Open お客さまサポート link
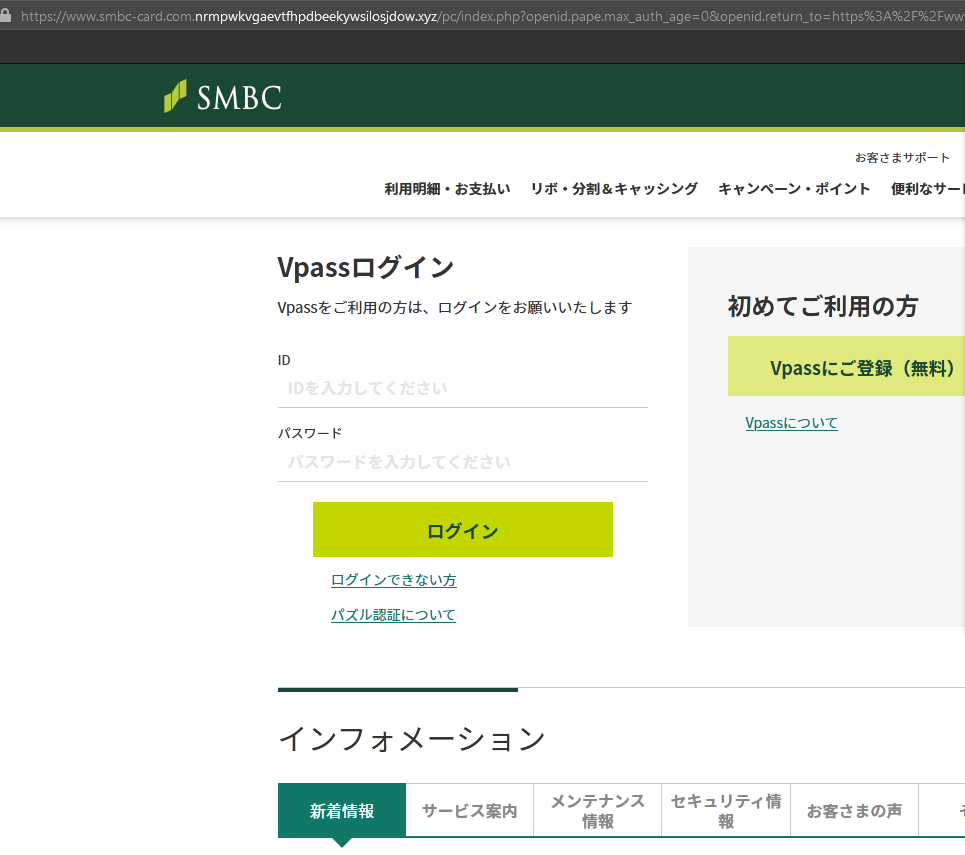 click(x=902, y=158)
